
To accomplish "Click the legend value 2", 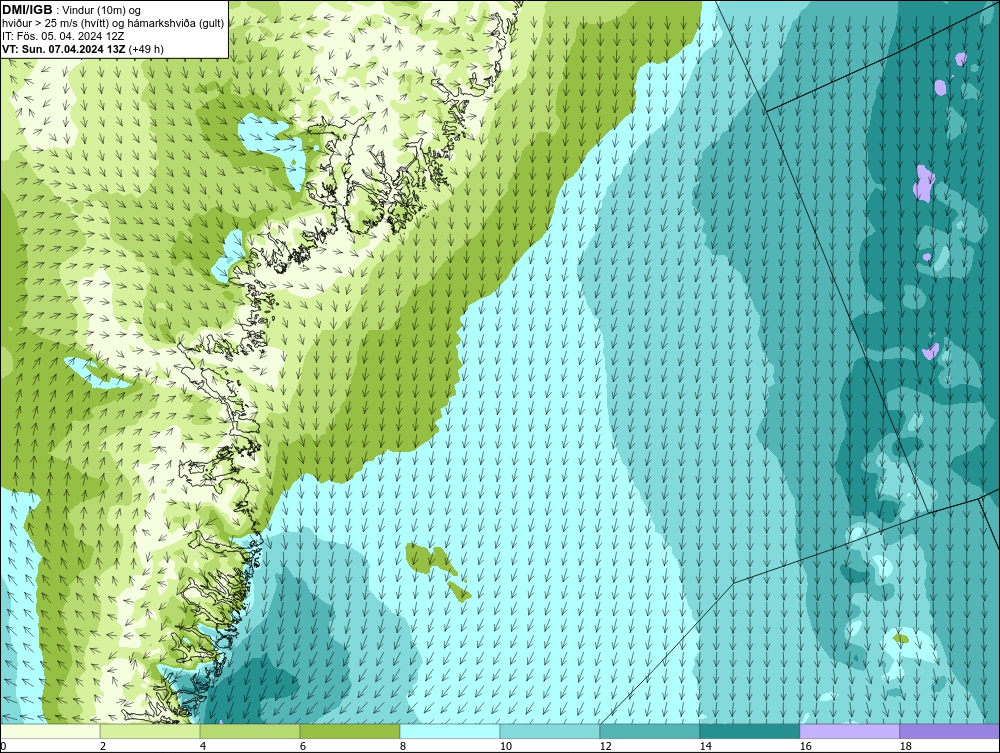I will pyautogui.click(x=103, y=746).
